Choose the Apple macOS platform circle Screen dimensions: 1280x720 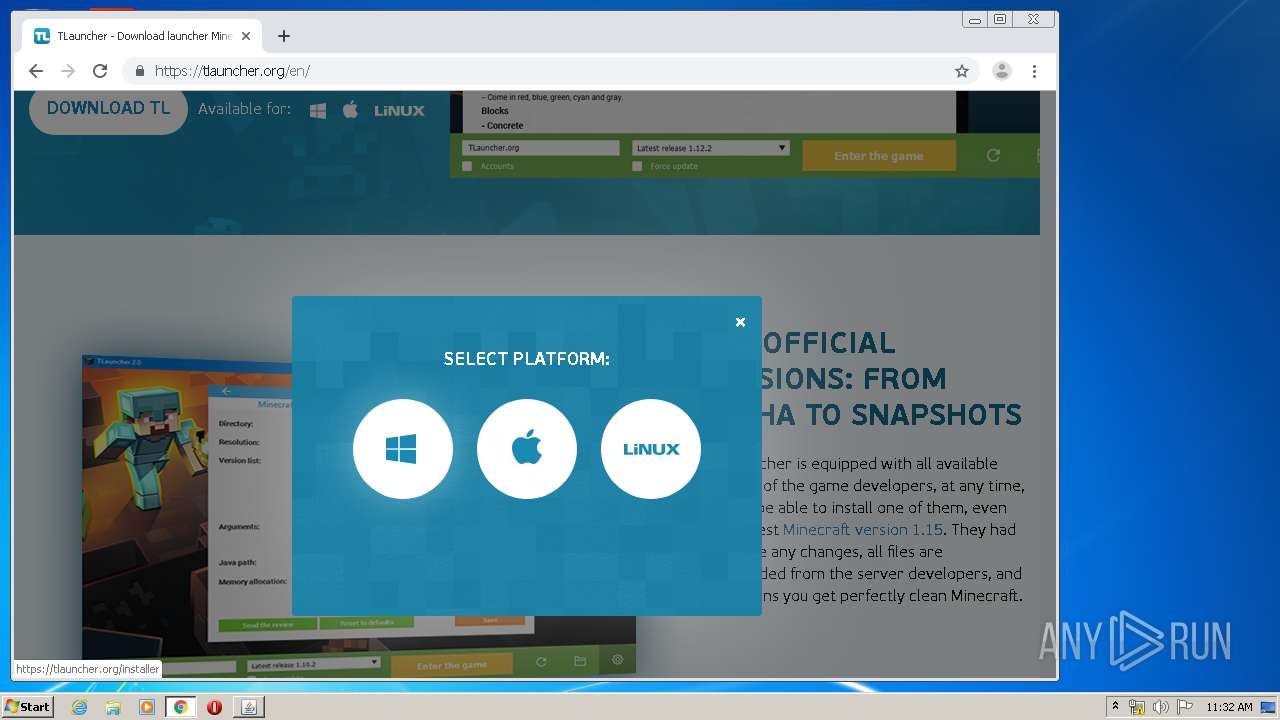tap(527, 449)
